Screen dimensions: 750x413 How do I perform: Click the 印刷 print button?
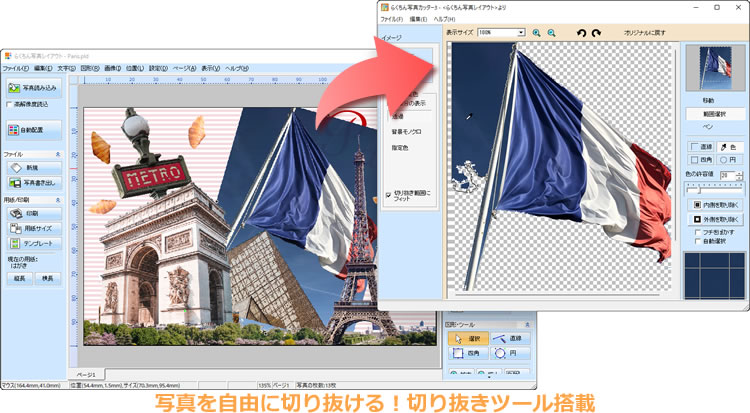[x=34, y=213]
